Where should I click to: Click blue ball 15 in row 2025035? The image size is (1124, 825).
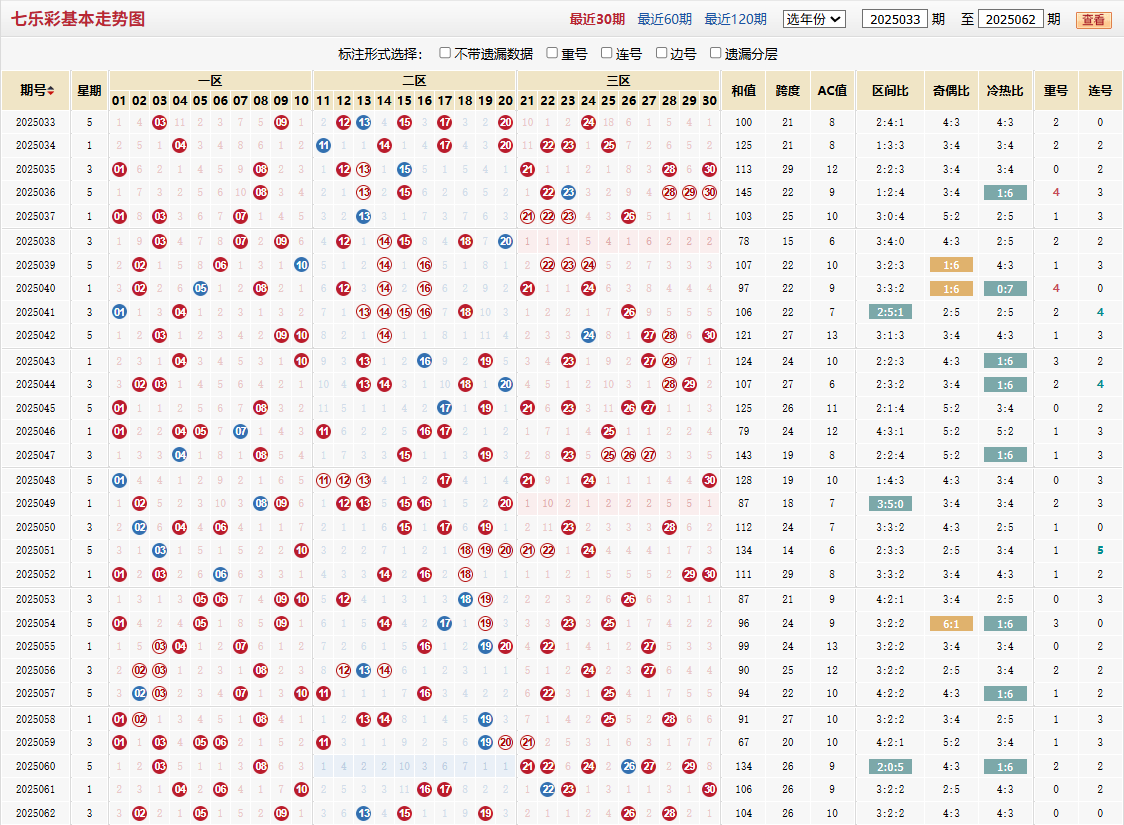point(404,169)
